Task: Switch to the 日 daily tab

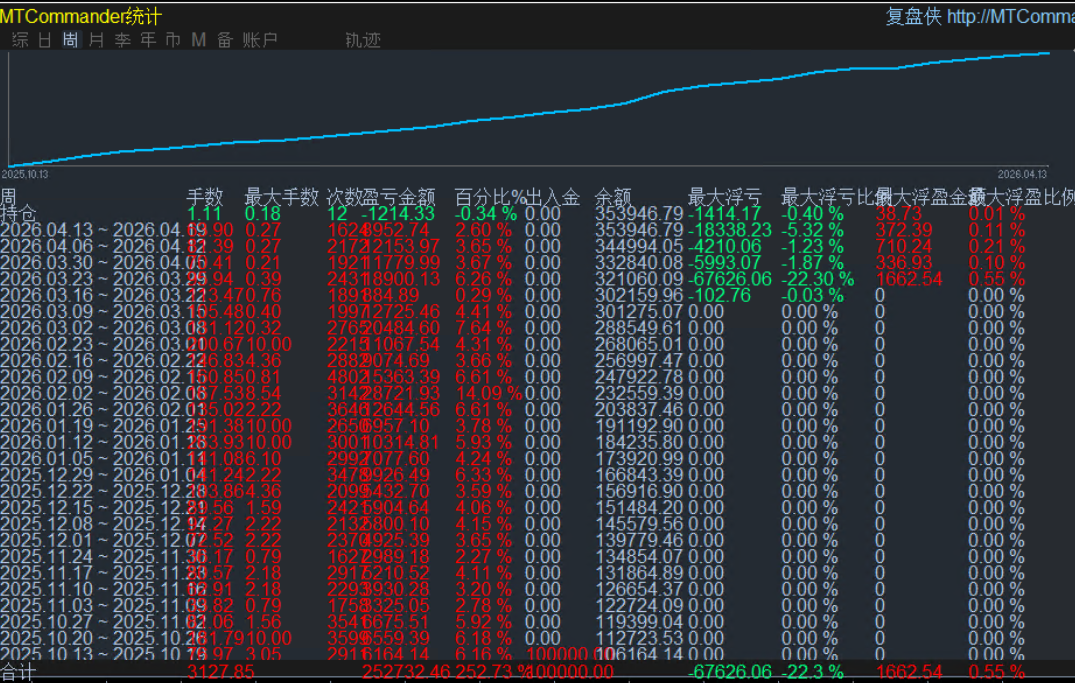Action: pos(45,40)
